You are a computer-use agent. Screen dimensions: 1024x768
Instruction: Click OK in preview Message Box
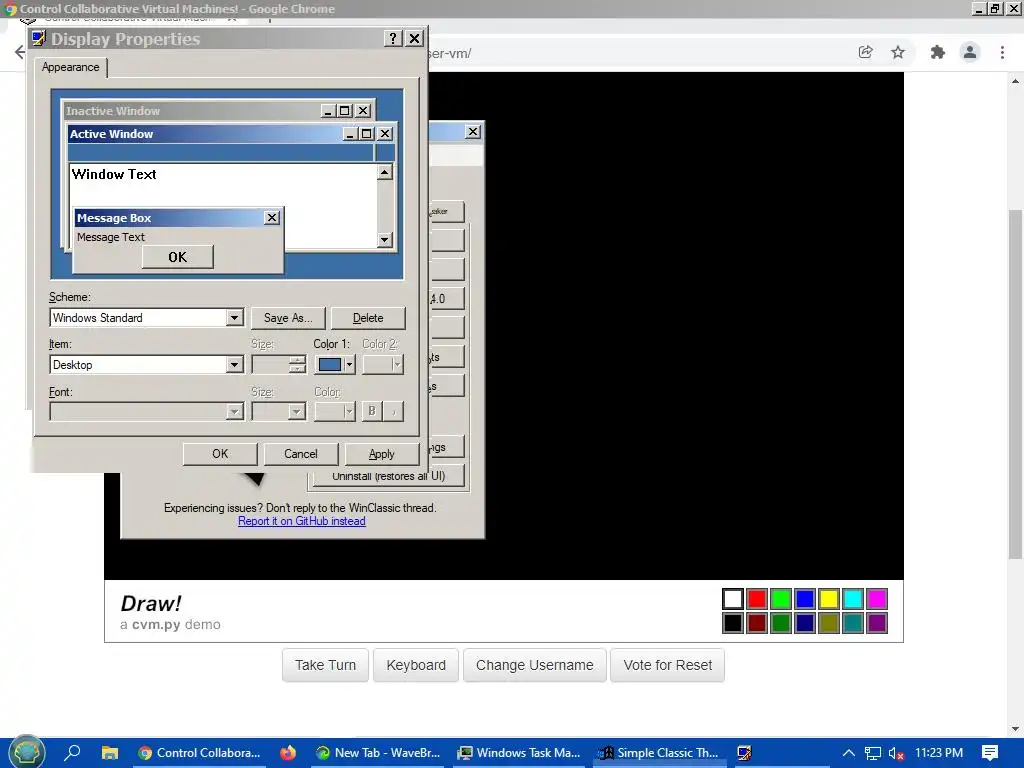178,257
